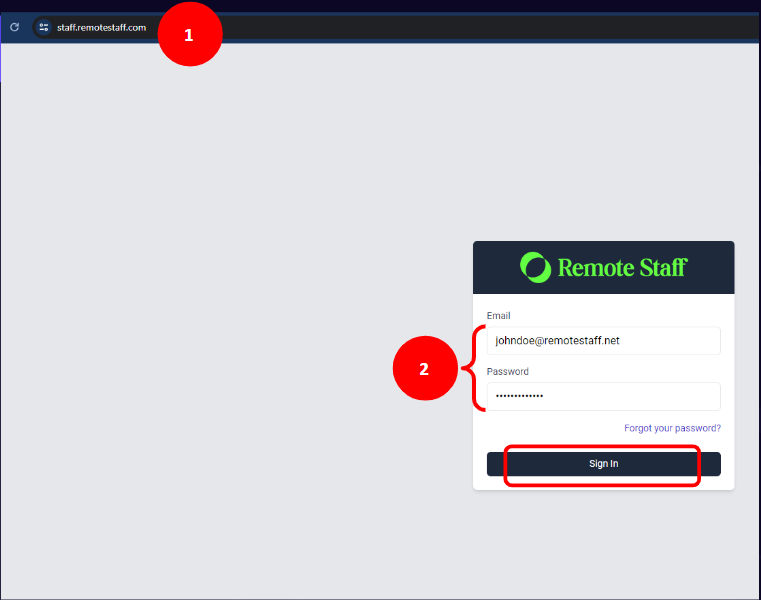This screenshot has width=761, height=600.
Task: Open the Forgot your password link
Action: [672, 428]
